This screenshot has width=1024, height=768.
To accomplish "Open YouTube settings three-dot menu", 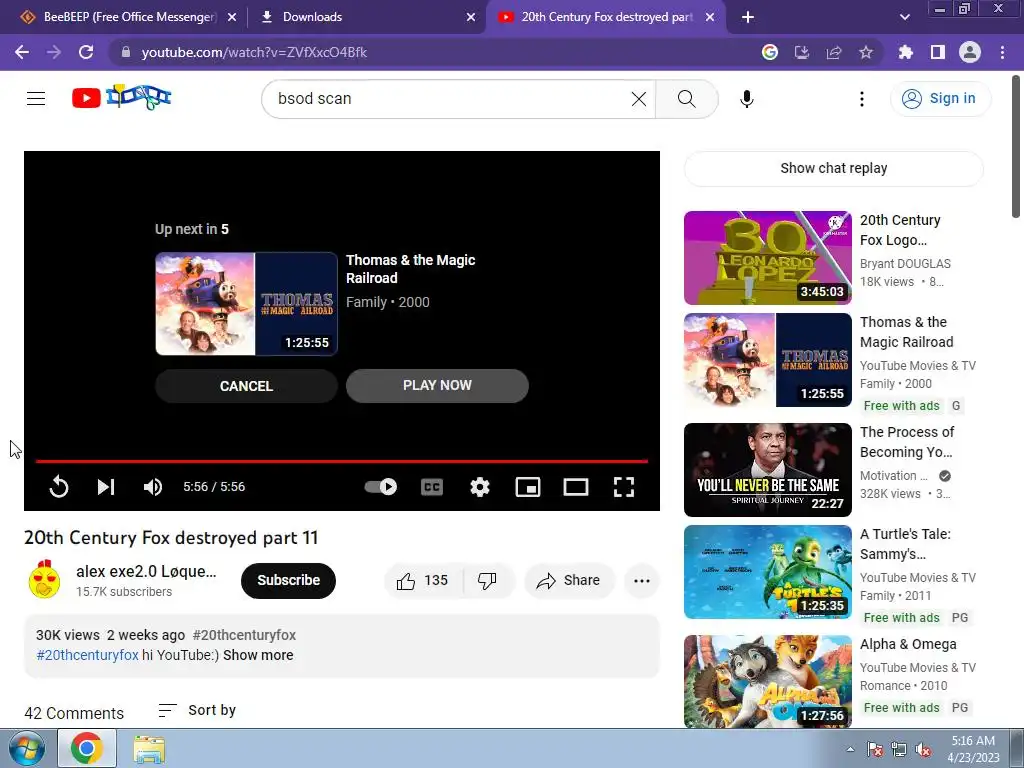I will tap(861, 99).
